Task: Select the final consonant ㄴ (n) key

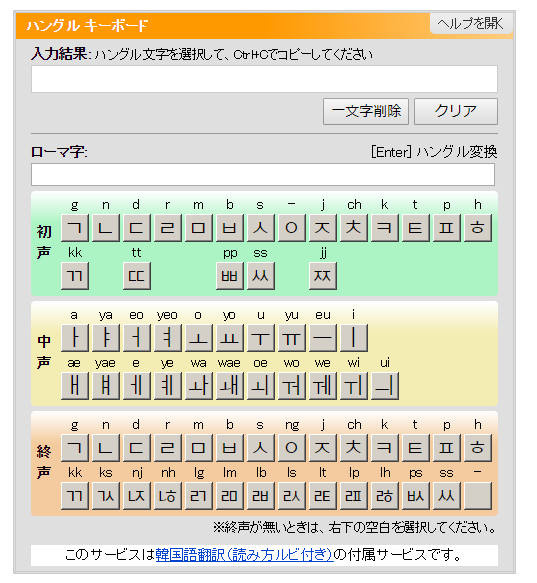Action: tap(106, 448)
